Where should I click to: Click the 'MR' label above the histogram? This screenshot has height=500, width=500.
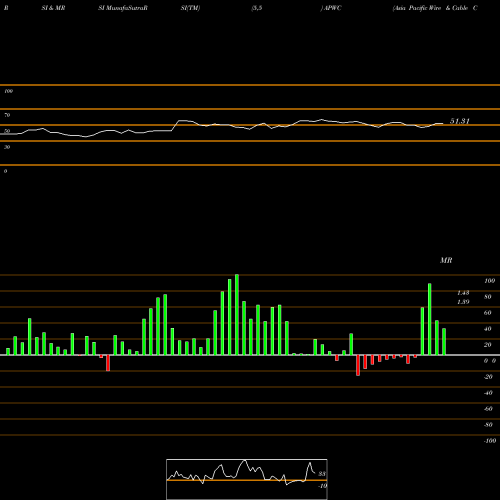pos(446,260)
